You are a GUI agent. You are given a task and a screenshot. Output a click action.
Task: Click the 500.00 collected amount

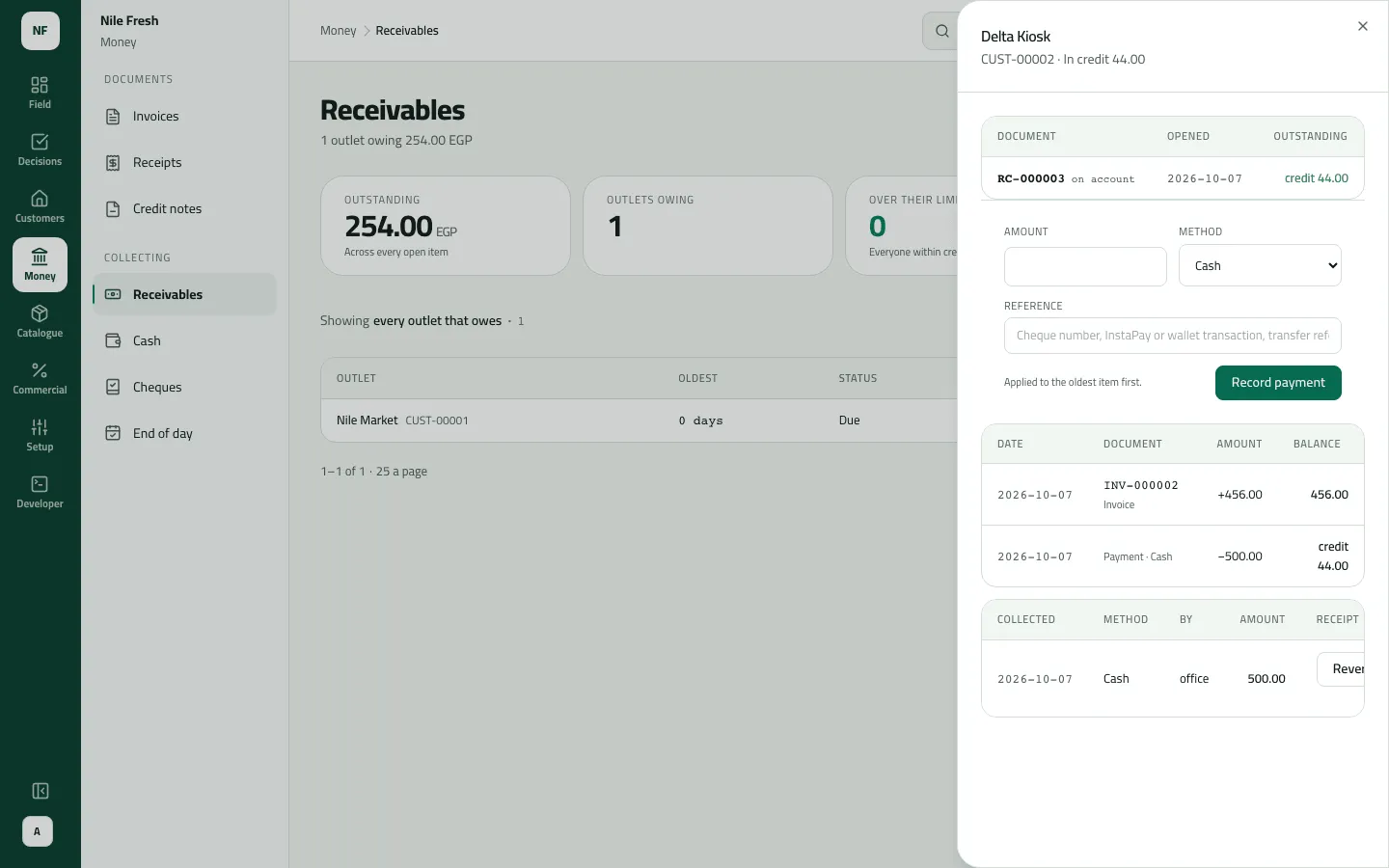(x=1266, y=679)
